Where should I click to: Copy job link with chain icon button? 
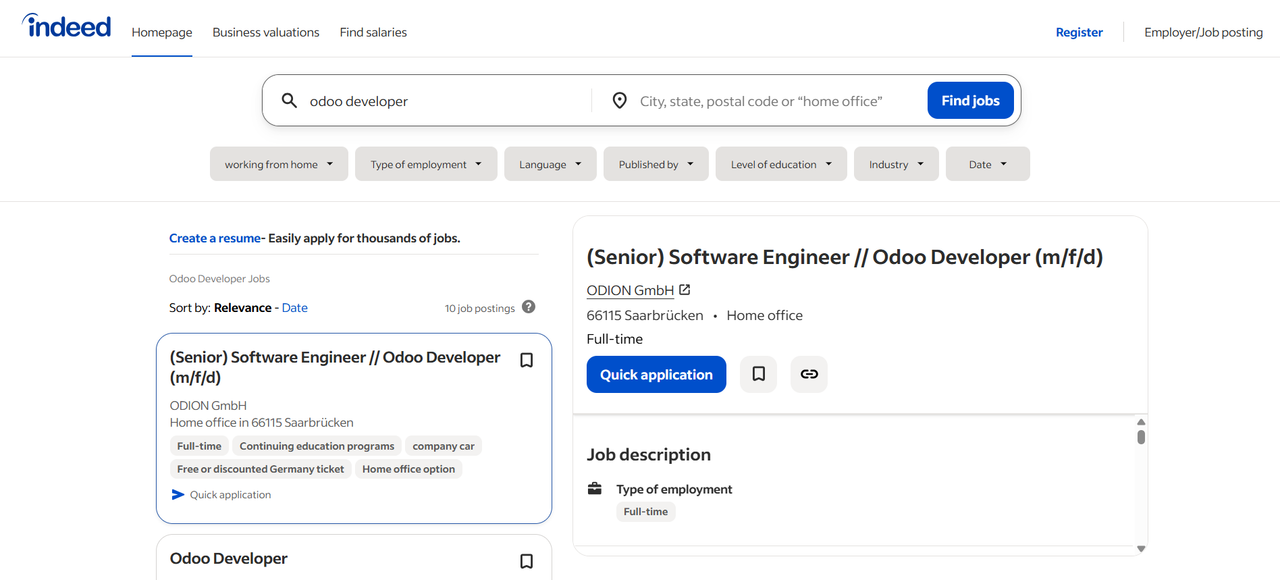[x=809, y=374]
